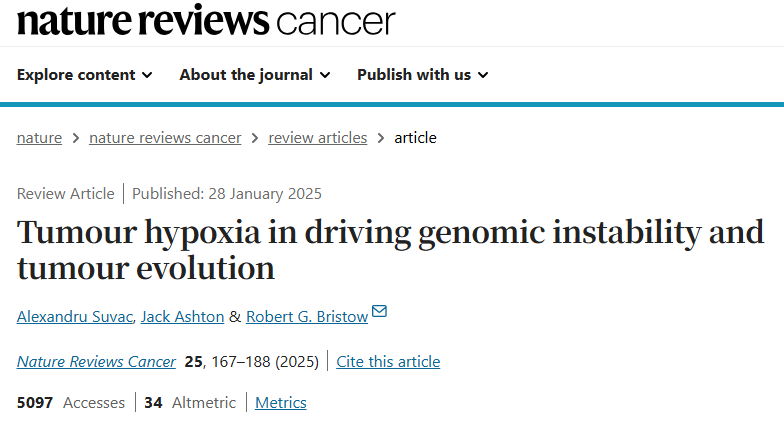Open the article Metrics link

(x=280, y=402)
